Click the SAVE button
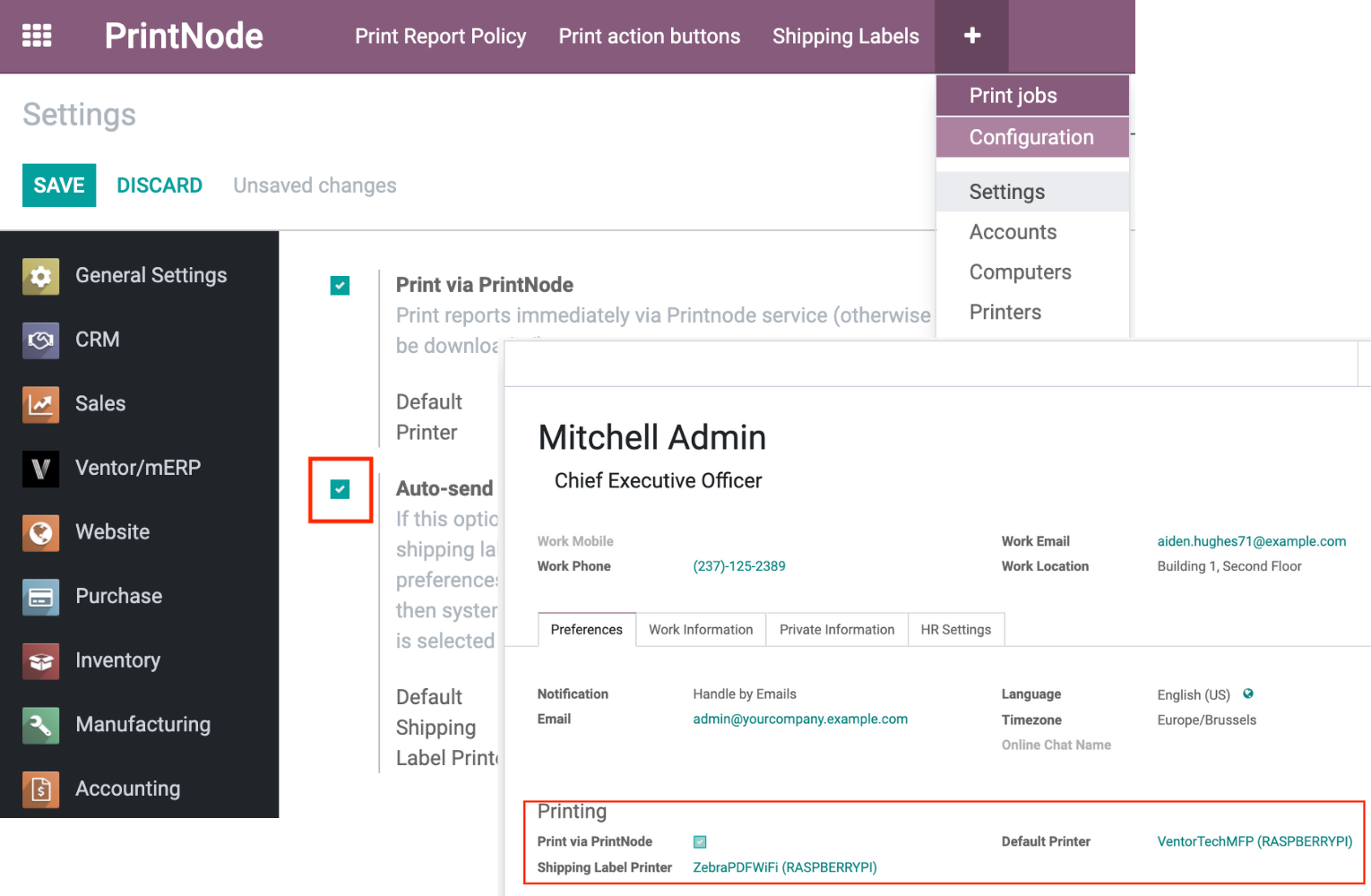This screenshot has height=896, width=1371. point(58,185)
